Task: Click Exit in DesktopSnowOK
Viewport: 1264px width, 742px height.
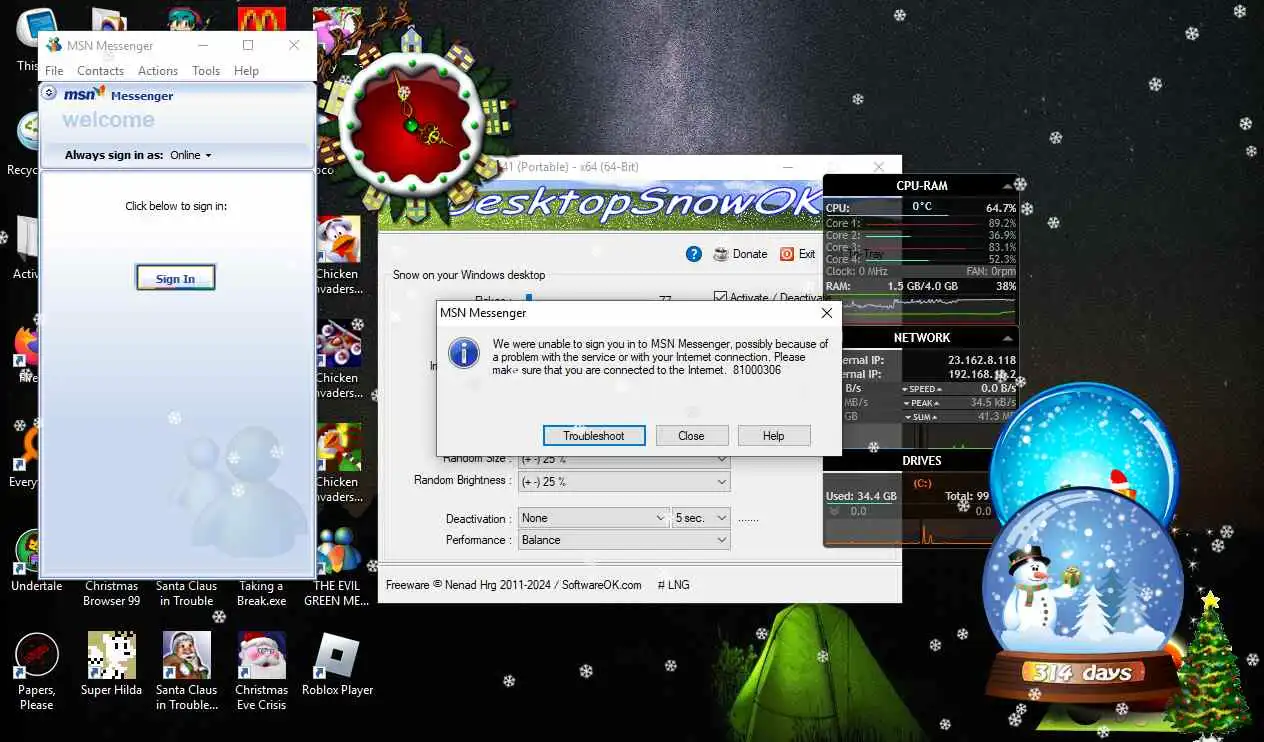Action: (807, 254)
